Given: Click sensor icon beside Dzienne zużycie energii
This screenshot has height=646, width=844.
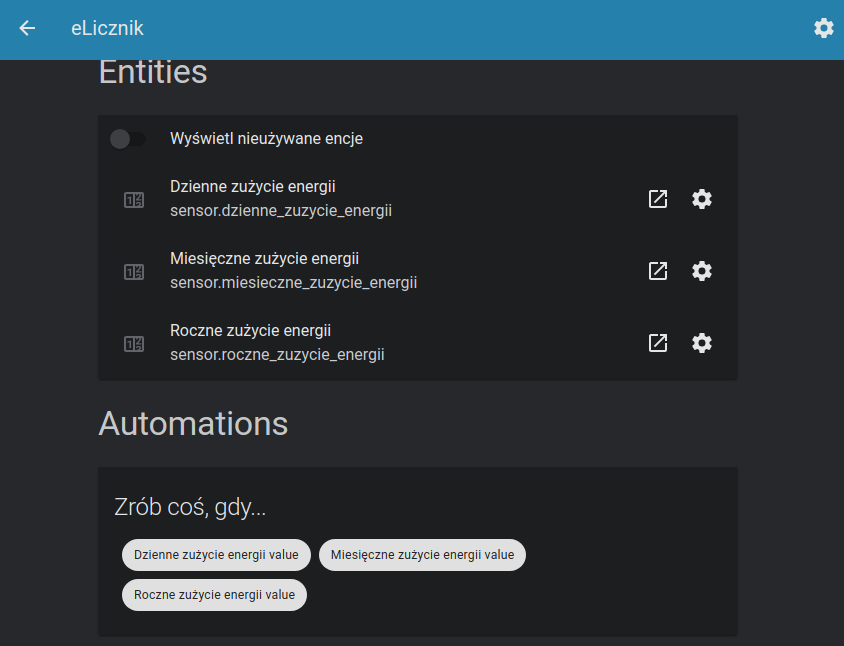Looking at the screenshot, I should point(134,200).
